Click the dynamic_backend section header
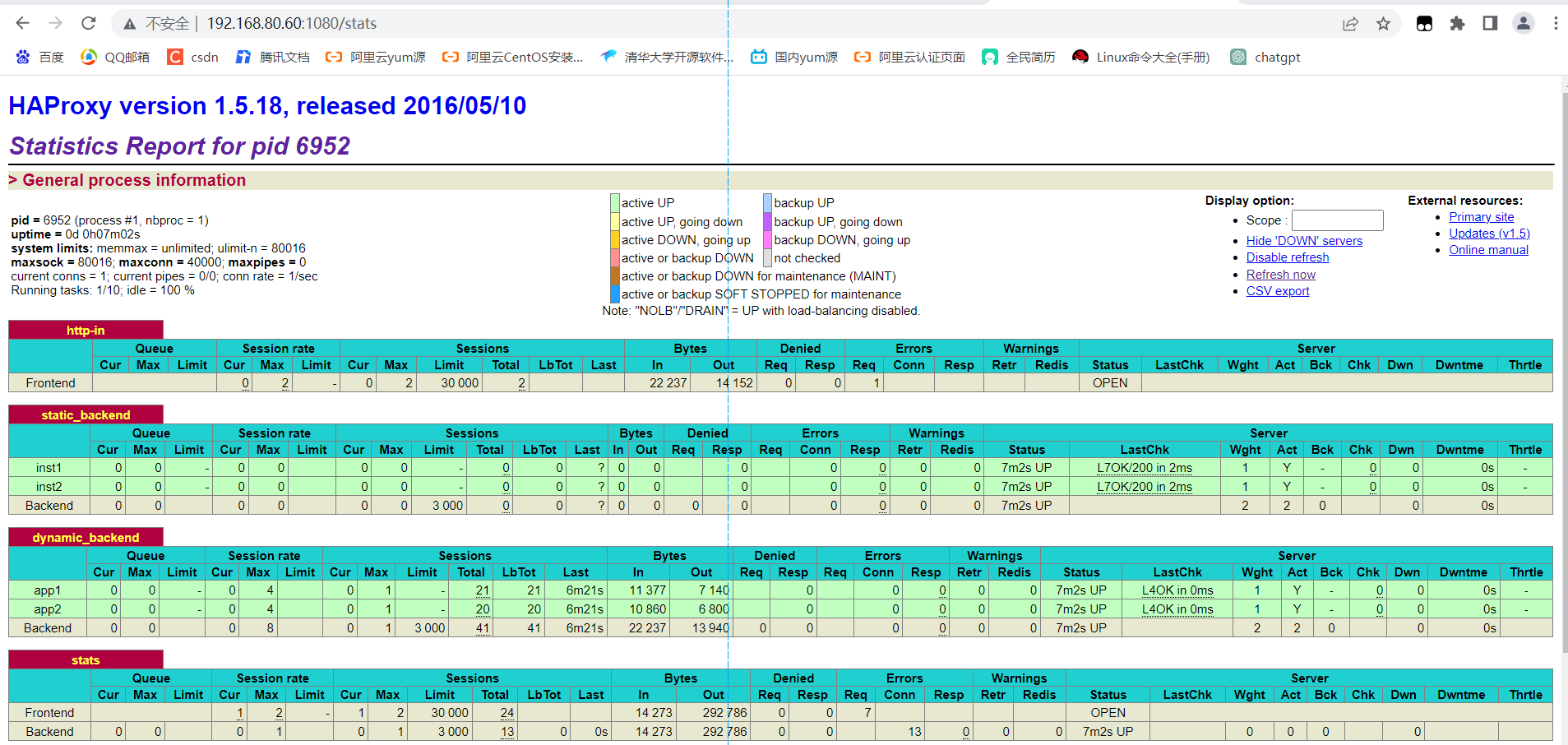The width and height of the screenshot is (1568, 745). point(86,537)
